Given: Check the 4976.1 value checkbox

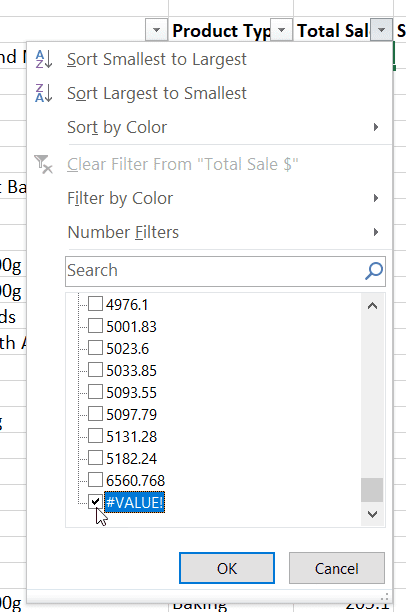Looking at the screenshot, I should coord(95,304).
